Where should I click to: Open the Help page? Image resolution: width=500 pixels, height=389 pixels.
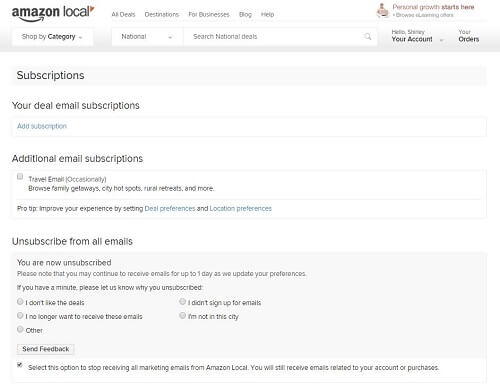tap(267, 15)
